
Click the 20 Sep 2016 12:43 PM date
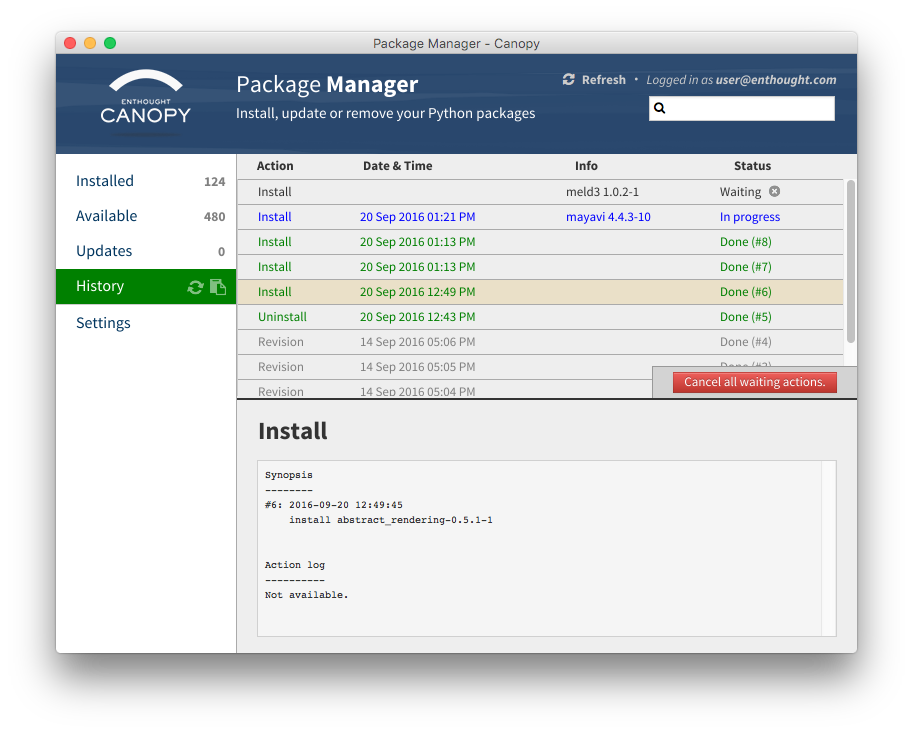click(x=417, y=317)
